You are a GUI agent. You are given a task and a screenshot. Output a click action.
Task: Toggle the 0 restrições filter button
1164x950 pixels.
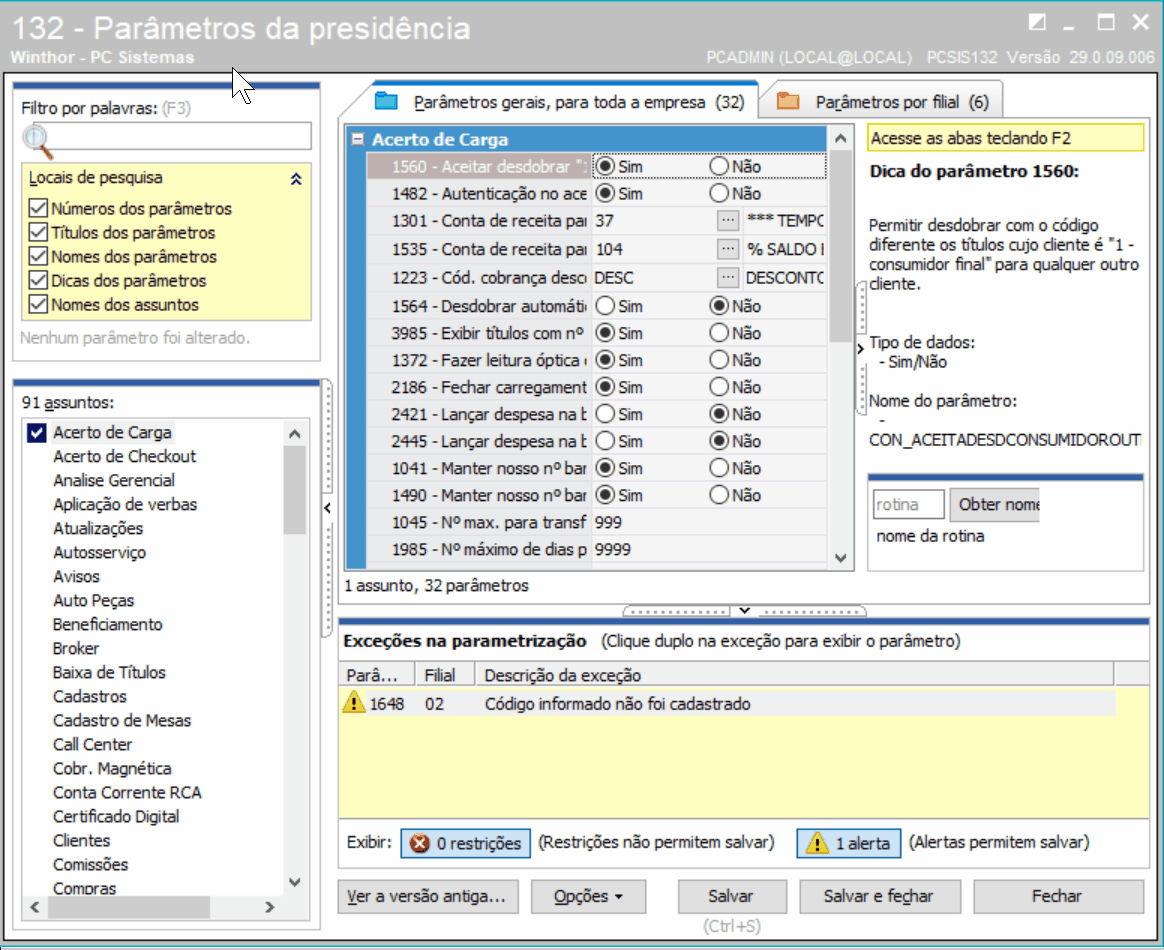pos(465,843)
